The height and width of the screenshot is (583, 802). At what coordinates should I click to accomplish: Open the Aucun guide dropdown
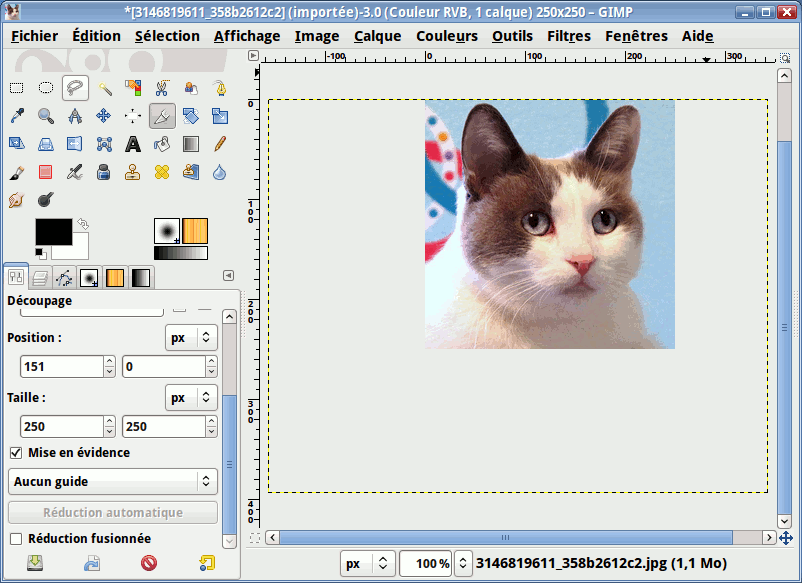(x=112, y=482)
